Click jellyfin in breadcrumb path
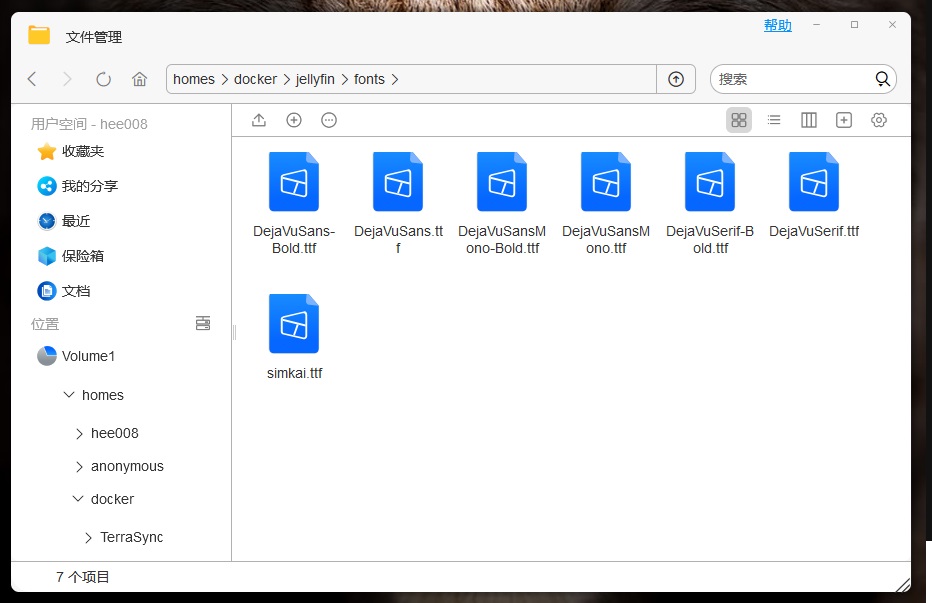This screenshot has width=932, height=603. [315, 79]
